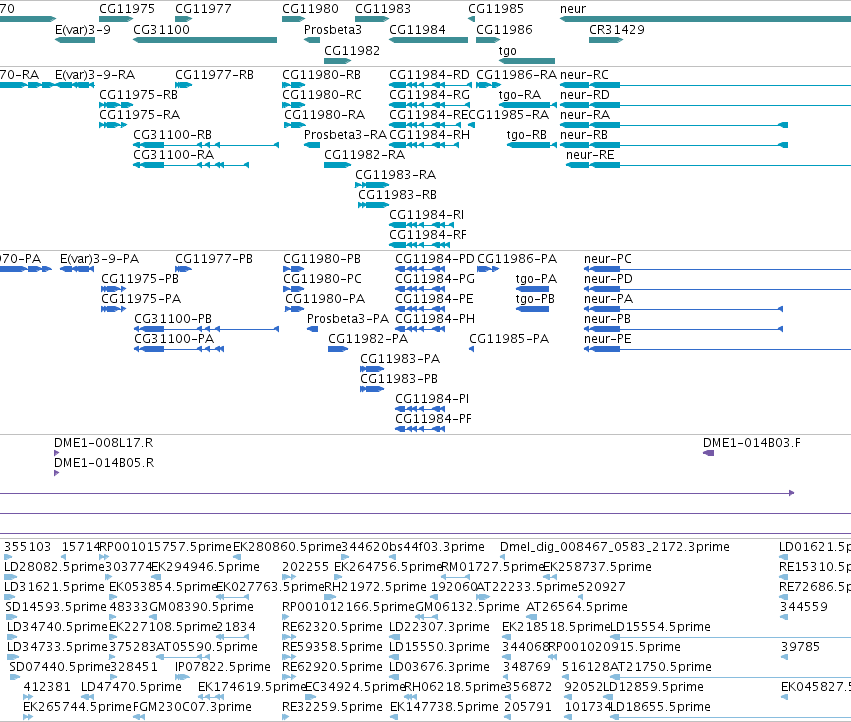This screenshot has height=722, width=851.
Task: Click the neur gene label
Action: point(573,9)
